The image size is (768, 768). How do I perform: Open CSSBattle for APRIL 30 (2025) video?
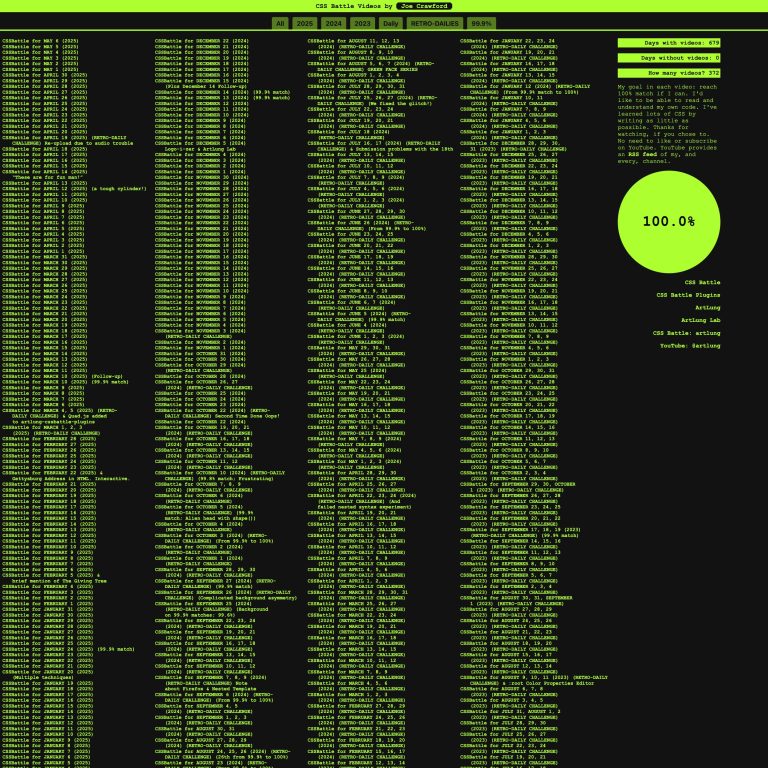pyautogui.click(x=45, y=75)
